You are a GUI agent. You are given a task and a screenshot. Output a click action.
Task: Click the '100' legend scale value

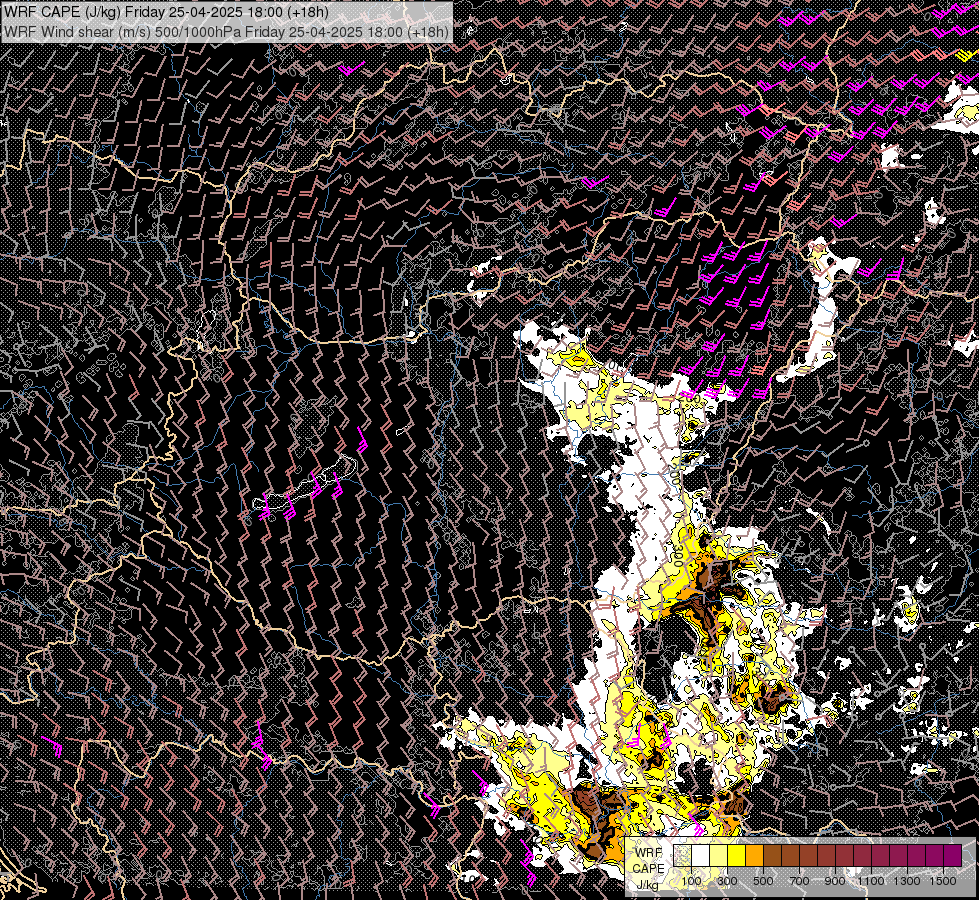691,881
